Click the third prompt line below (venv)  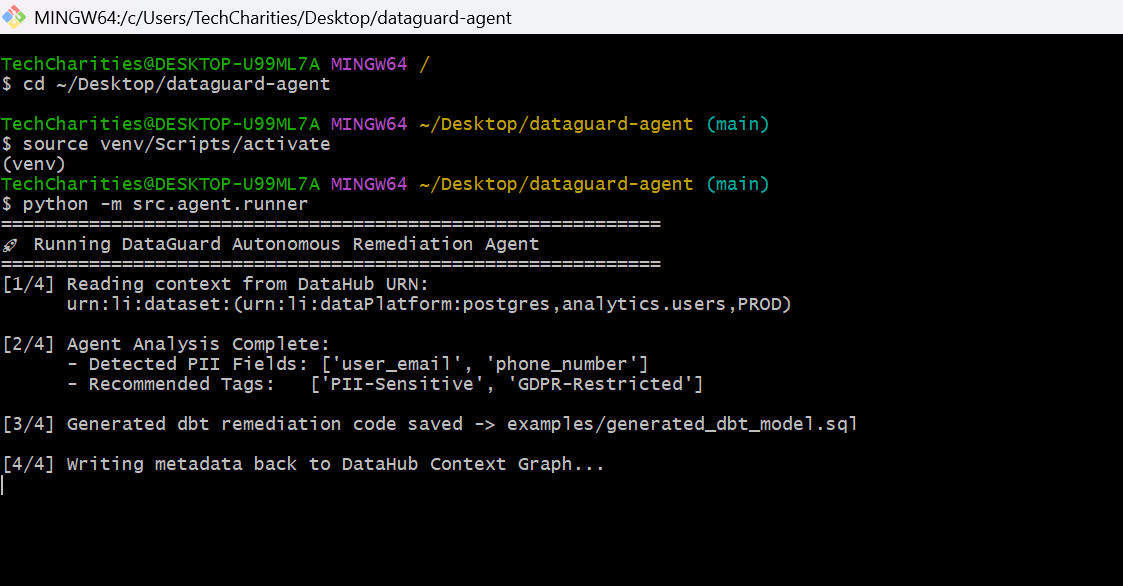(385, 184)
